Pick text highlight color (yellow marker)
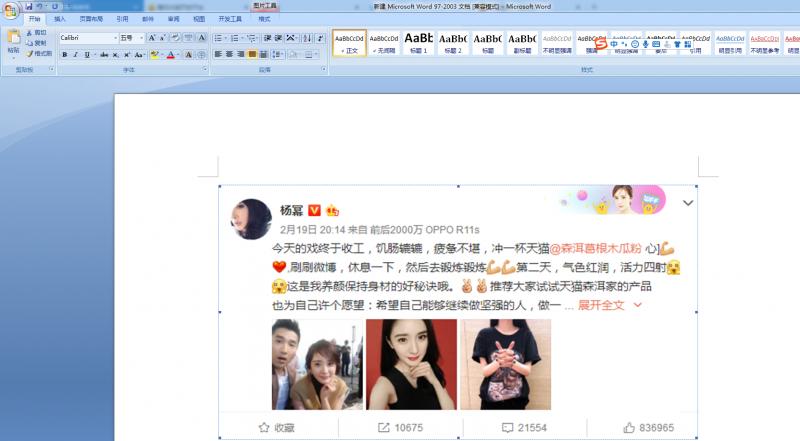Viewport: 800px width, 441px height. tap(155, 55)
